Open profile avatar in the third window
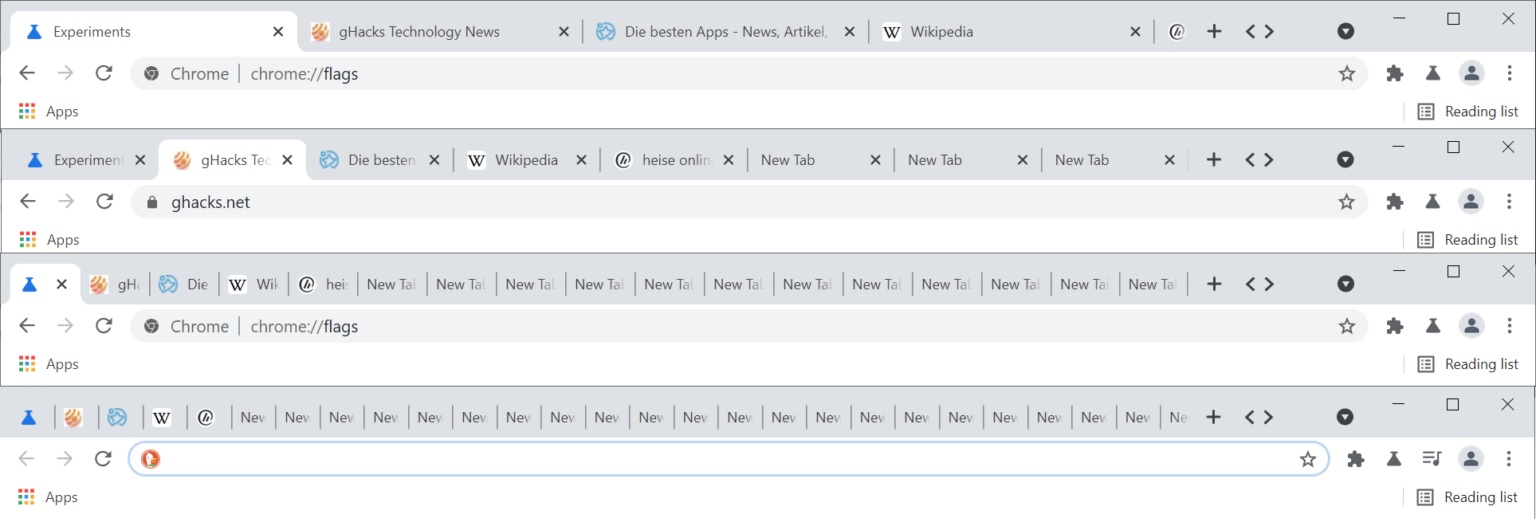The image size is (1536, 532). coord(1471,325)
